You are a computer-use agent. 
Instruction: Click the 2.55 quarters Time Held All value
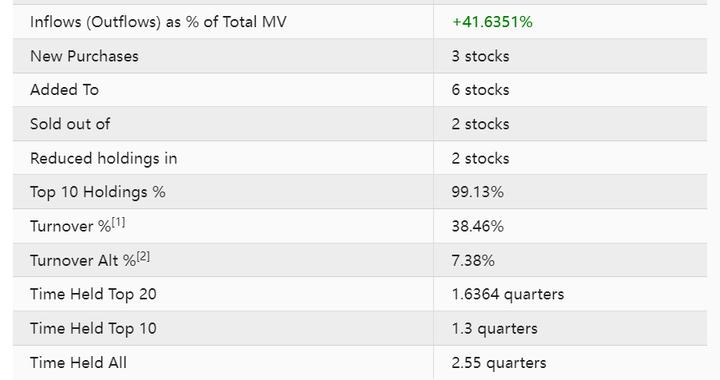pos(499,363)
